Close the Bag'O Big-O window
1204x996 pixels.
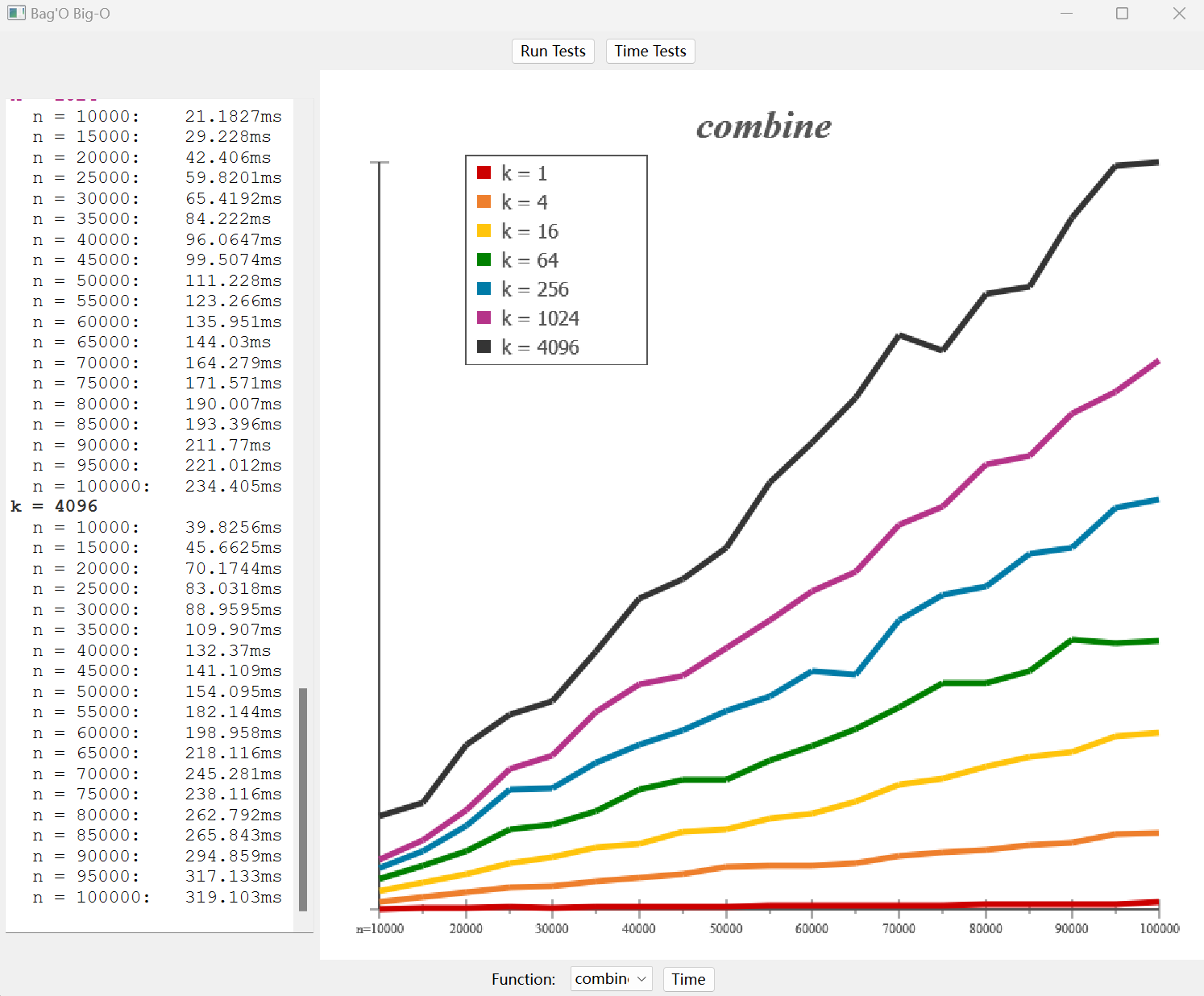coord(1179,14)
